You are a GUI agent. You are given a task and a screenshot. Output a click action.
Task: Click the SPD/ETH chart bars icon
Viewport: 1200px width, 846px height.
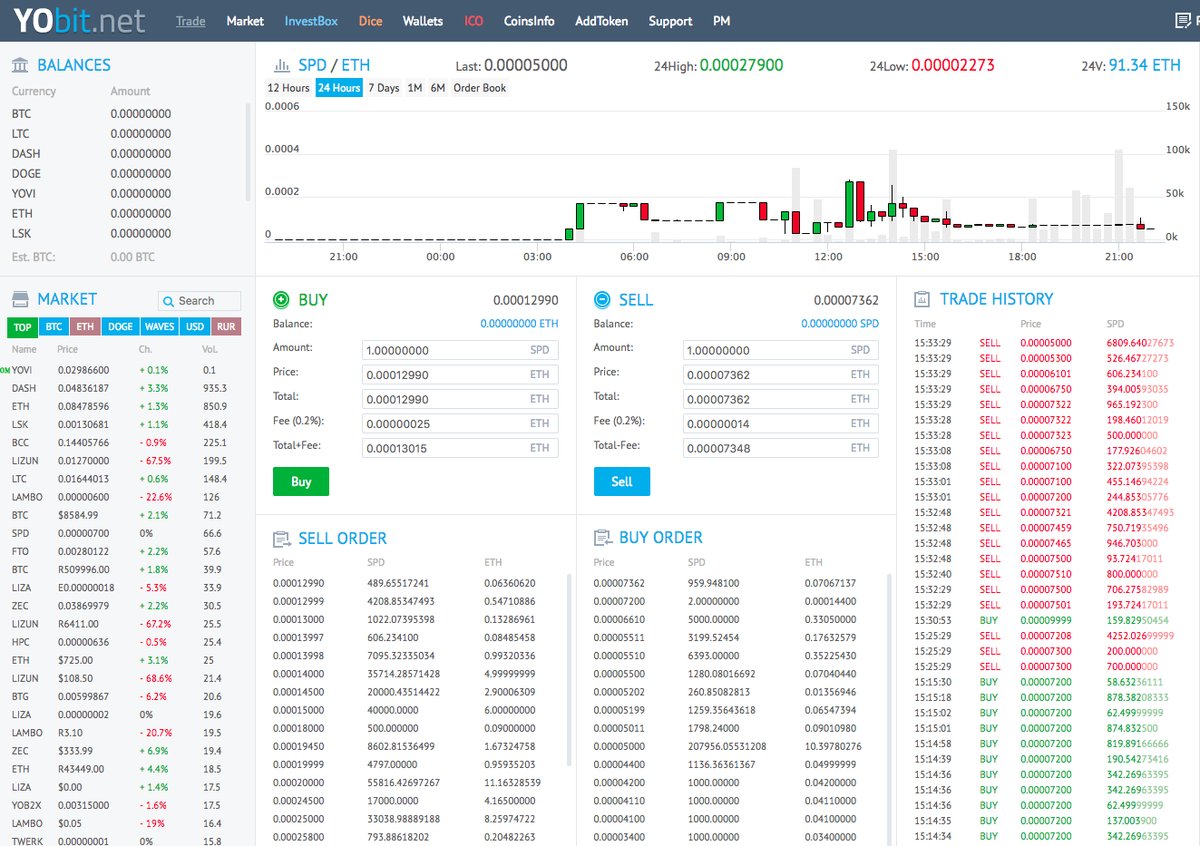(282, 66)
